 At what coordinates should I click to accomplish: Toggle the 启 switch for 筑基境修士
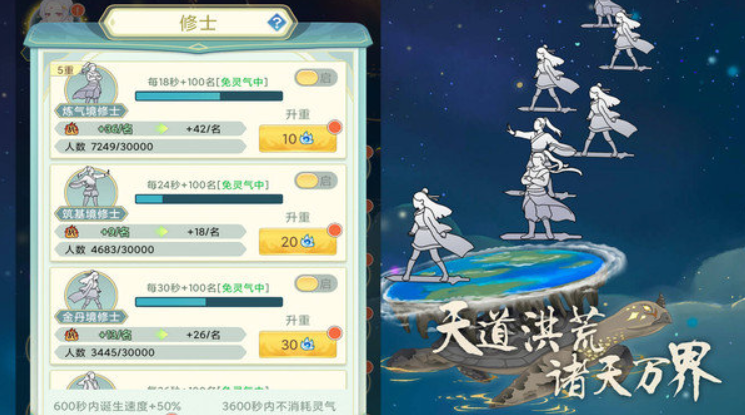pos(316,181)
